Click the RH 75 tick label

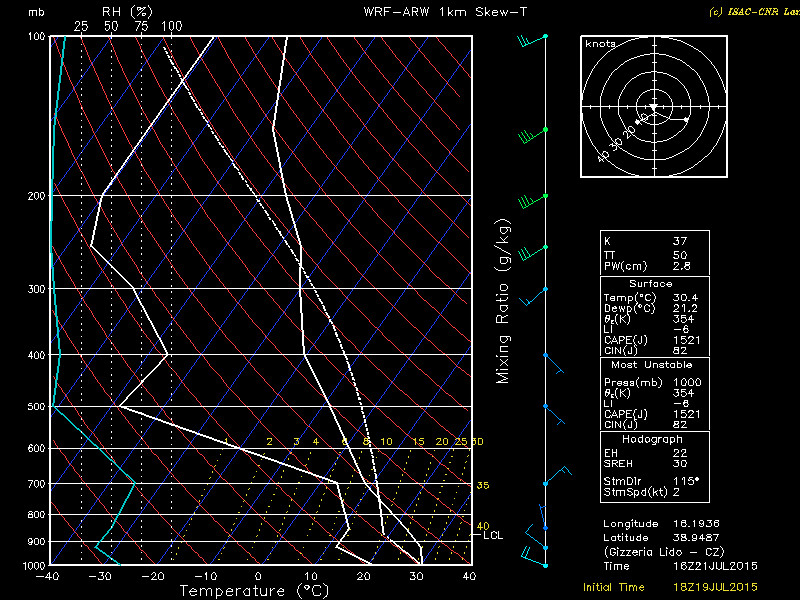click(x=141, y=26)
